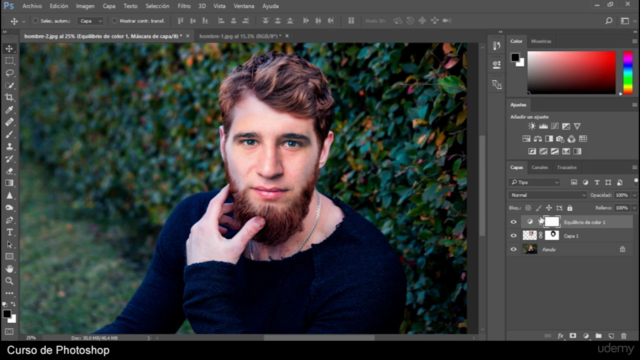This screenshot has width=640, height=360.
Task: Select the Equilibrio de color 1 layer mask thumbnail
Action: coord(552,222)
